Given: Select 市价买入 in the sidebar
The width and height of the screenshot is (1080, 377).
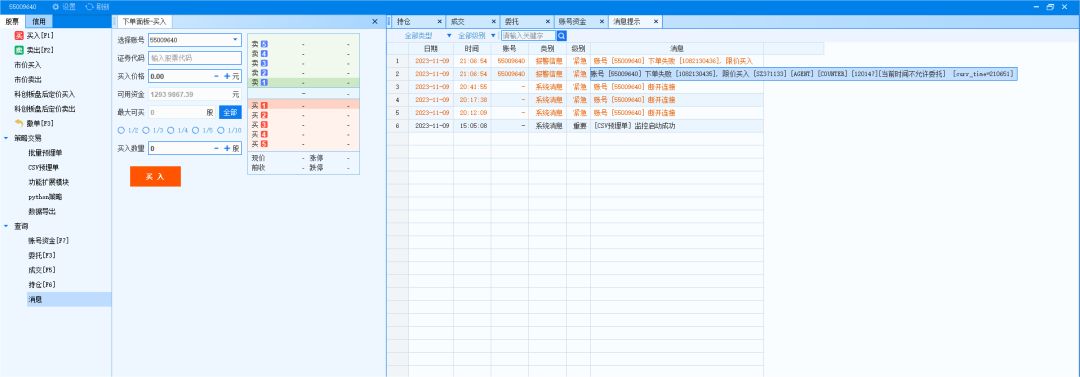Looking at the screenshot, I should (x=28, y=64).
